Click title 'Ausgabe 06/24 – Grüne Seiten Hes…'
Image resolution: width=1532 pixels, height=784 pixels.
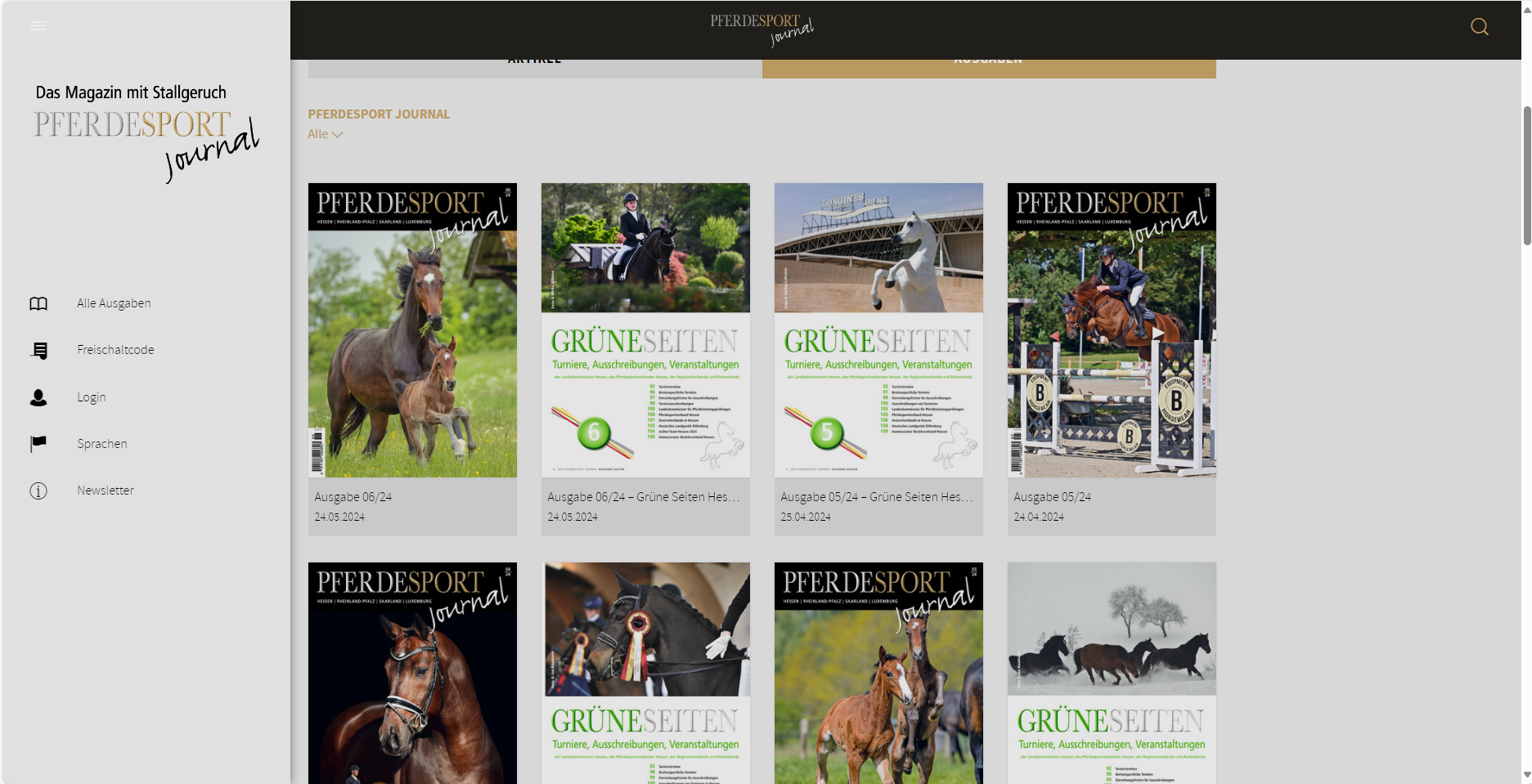pyautogui.click(x=644, y=497)
